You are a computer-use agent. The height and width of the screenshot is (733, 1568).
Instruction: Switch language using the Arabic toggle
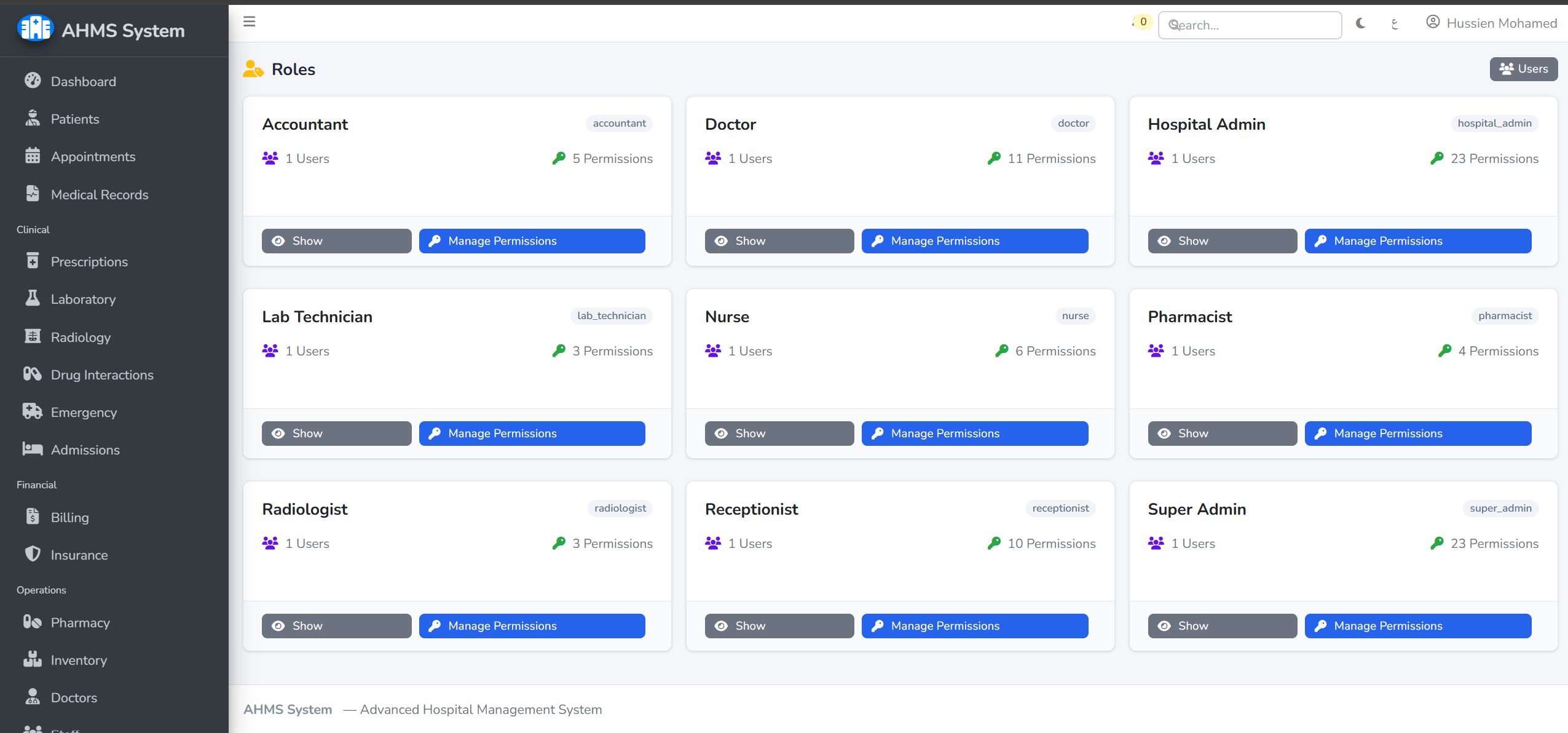(x=1394, y=25)
